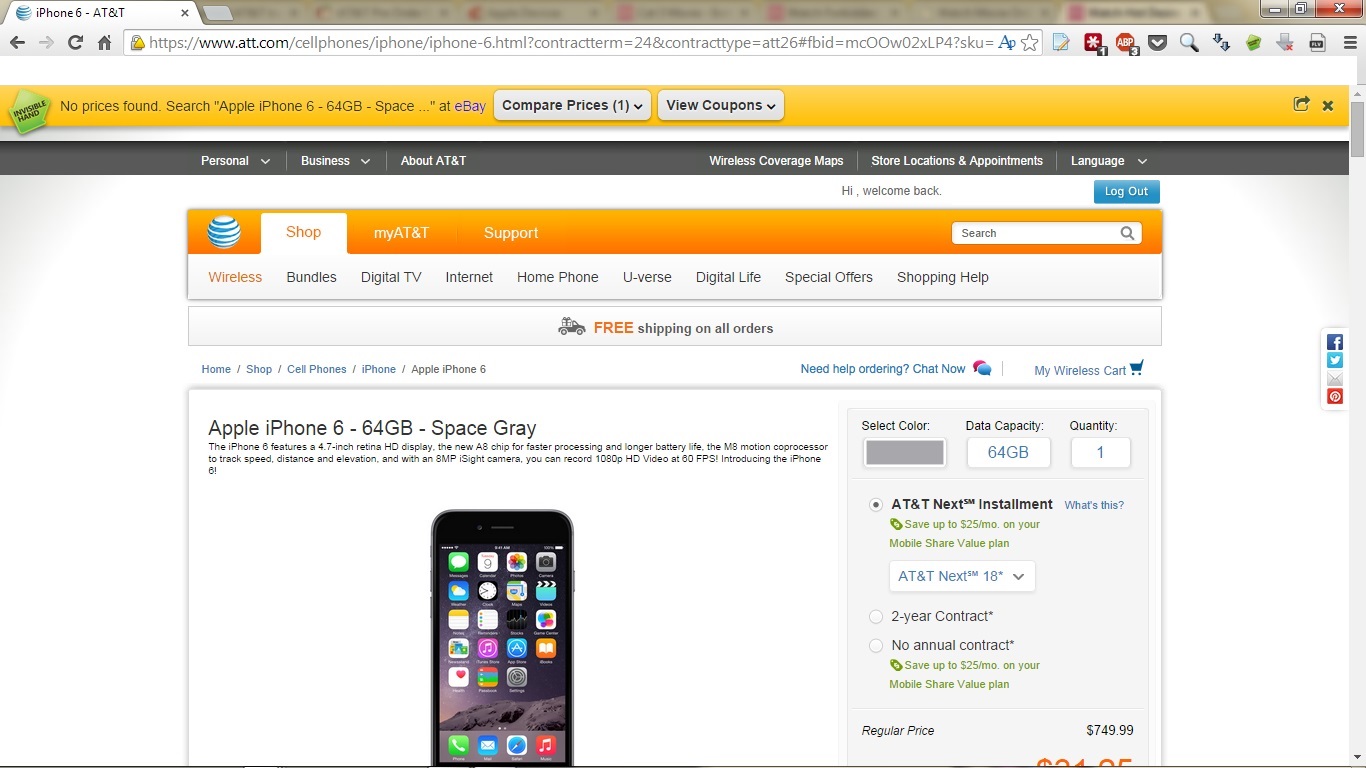
Task: Click the search magnifier in AT&T search box
Action: [x=1128, y=233]
